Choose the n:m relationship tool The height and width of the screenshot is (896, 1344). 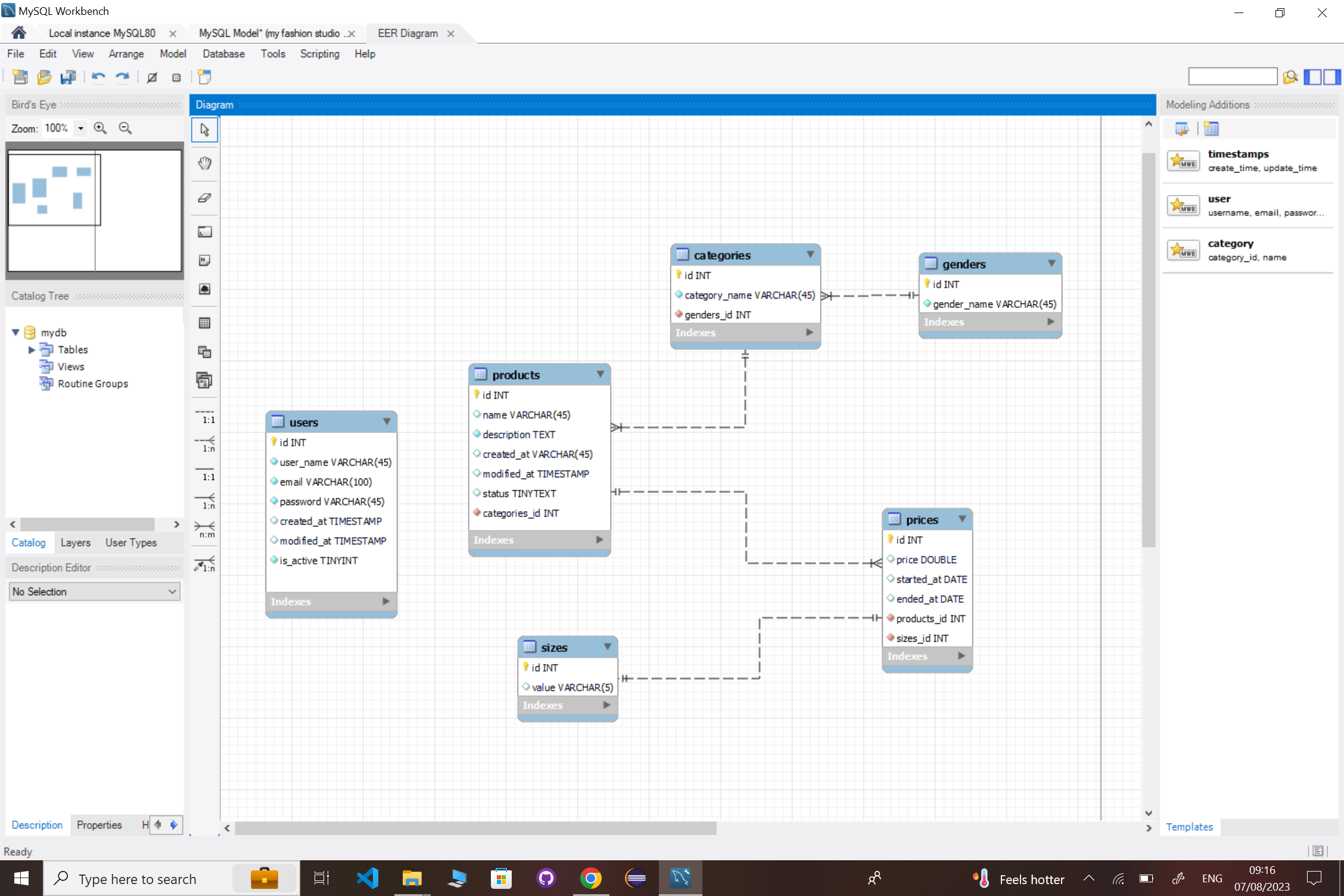pyautogui.click(x=204, y=529)
